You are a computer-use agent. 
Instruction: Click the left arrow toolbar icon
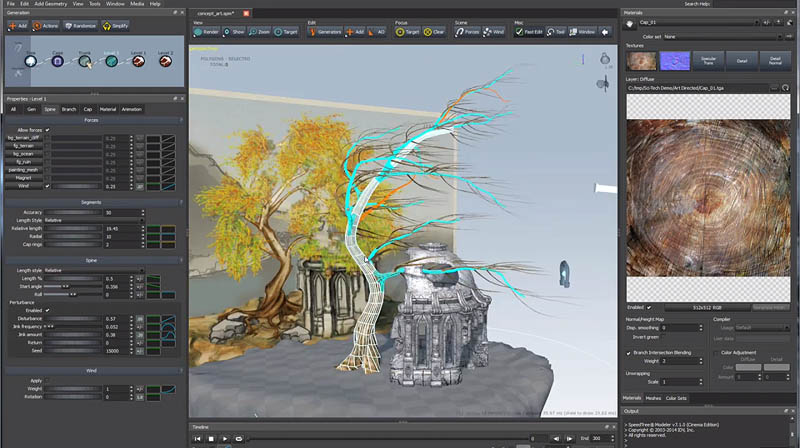click(605, 32)
